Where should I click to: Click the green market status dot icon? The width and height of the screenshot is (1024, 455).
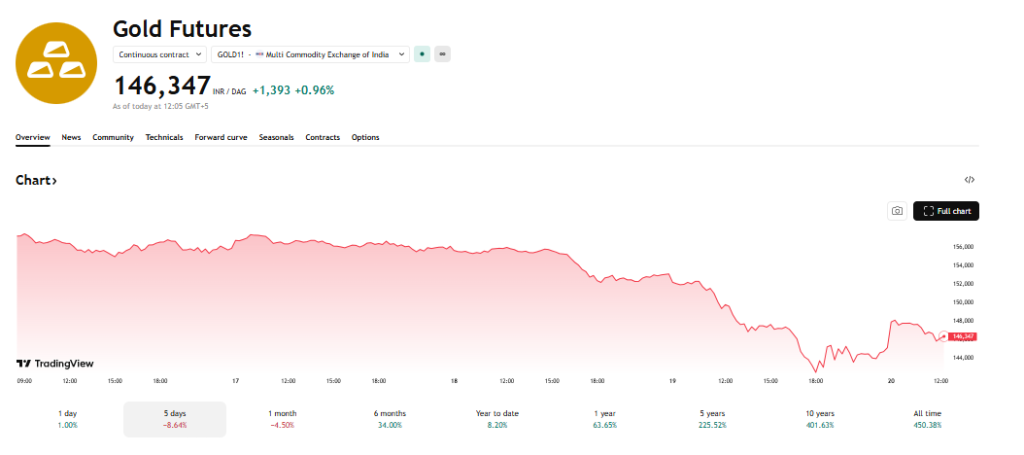click(422, 54)
